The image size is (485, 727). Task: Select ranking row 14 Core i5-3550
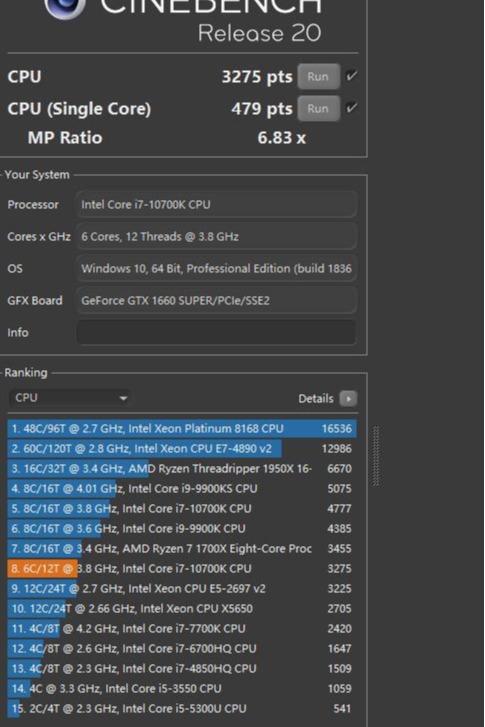pos(182,688)
